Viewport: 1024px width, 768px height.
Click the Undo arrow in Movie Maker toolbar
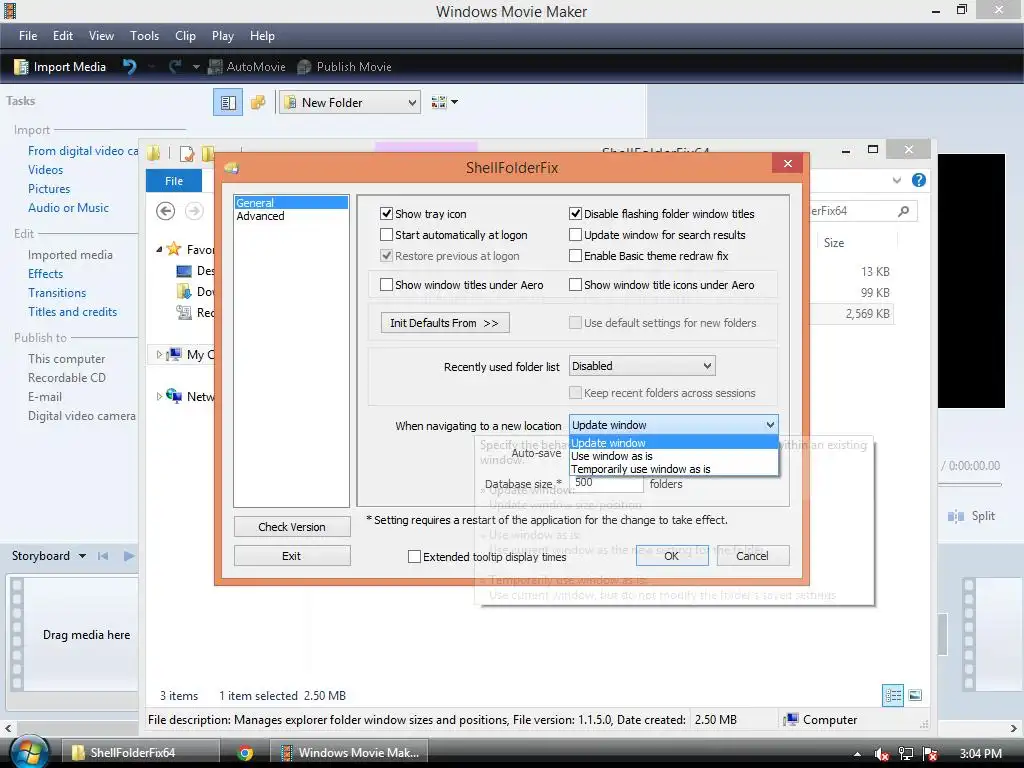(x=129, y=67)
